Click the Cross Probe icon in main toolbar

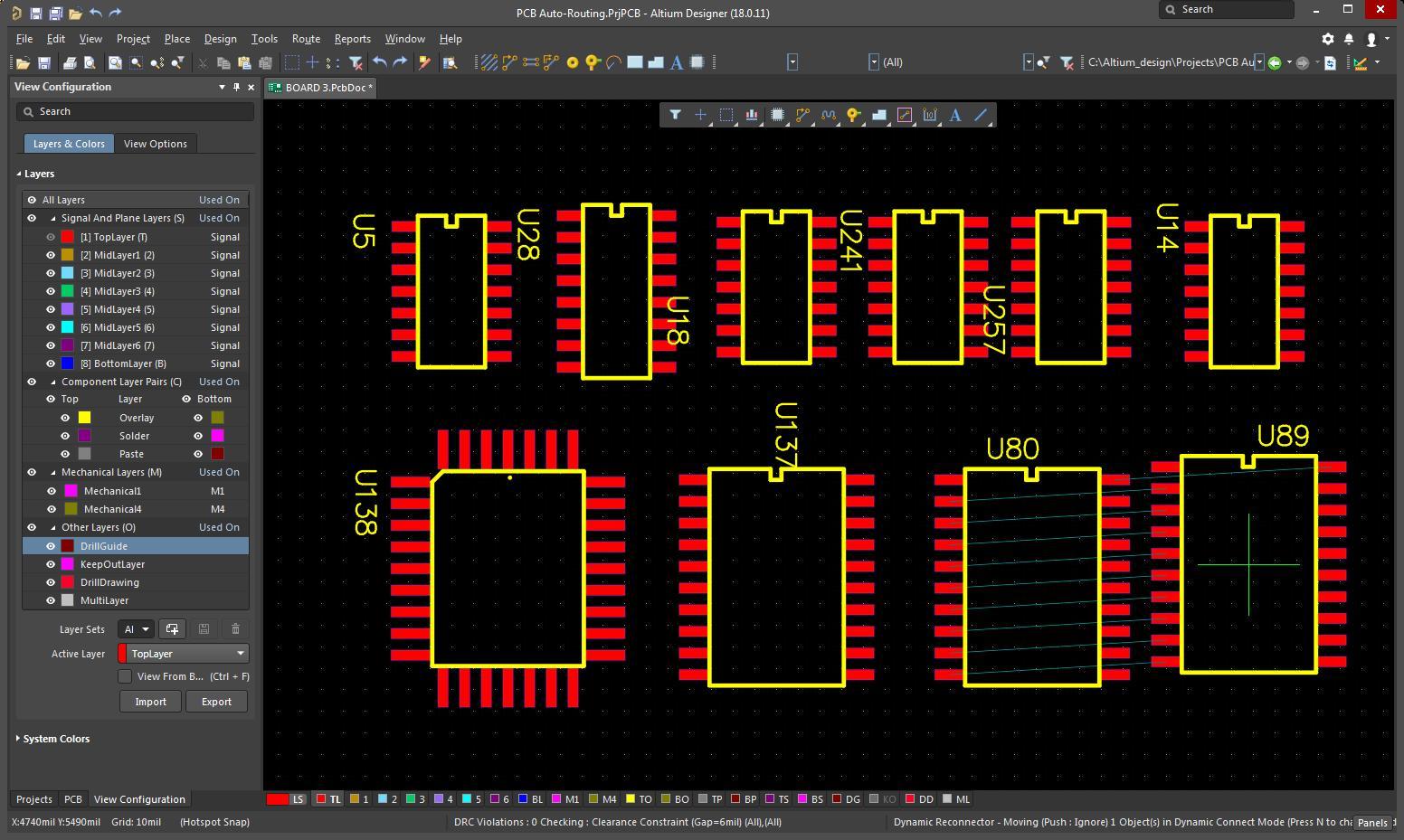[x=424, y=62]
